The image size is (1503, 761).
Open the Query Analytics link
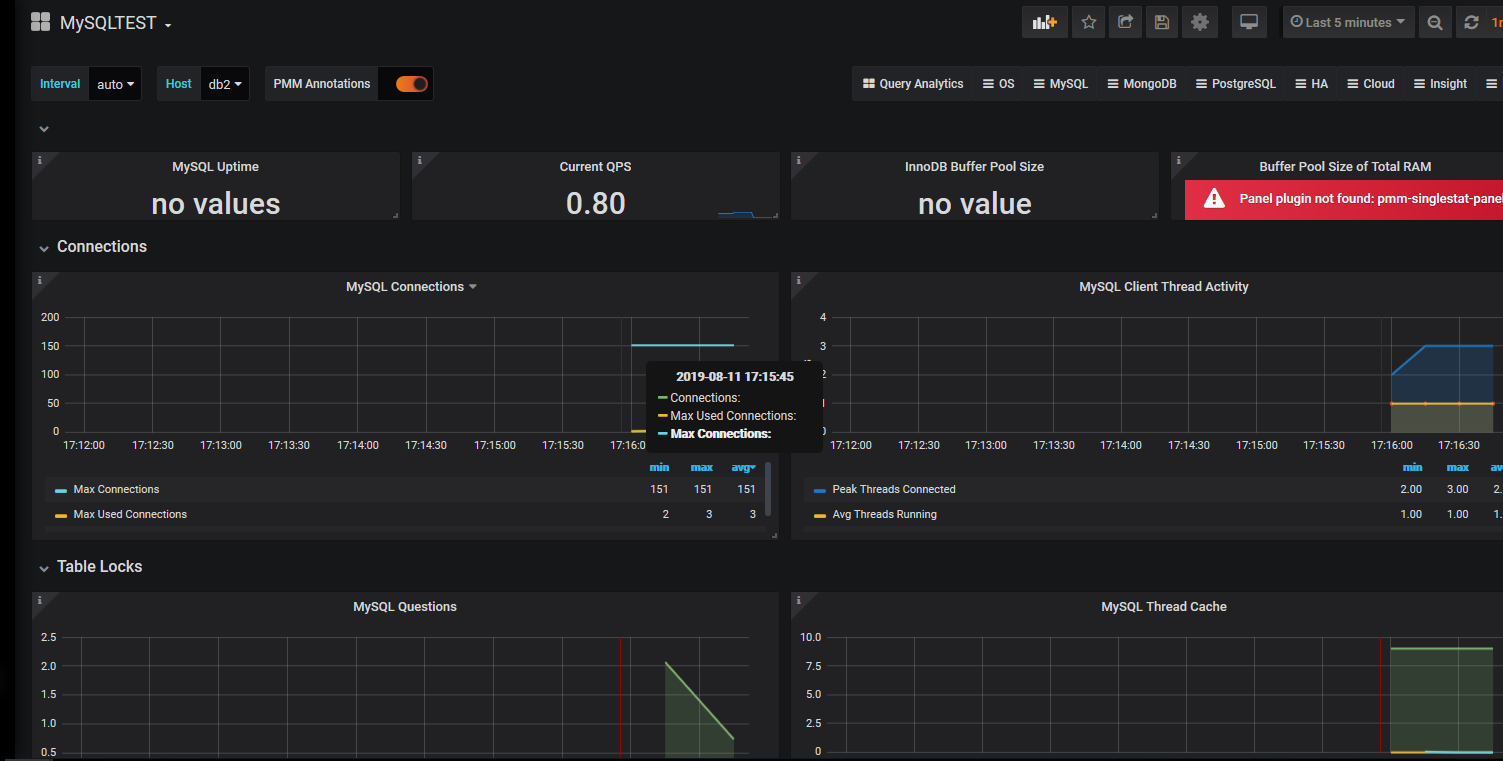click(913, 84)
